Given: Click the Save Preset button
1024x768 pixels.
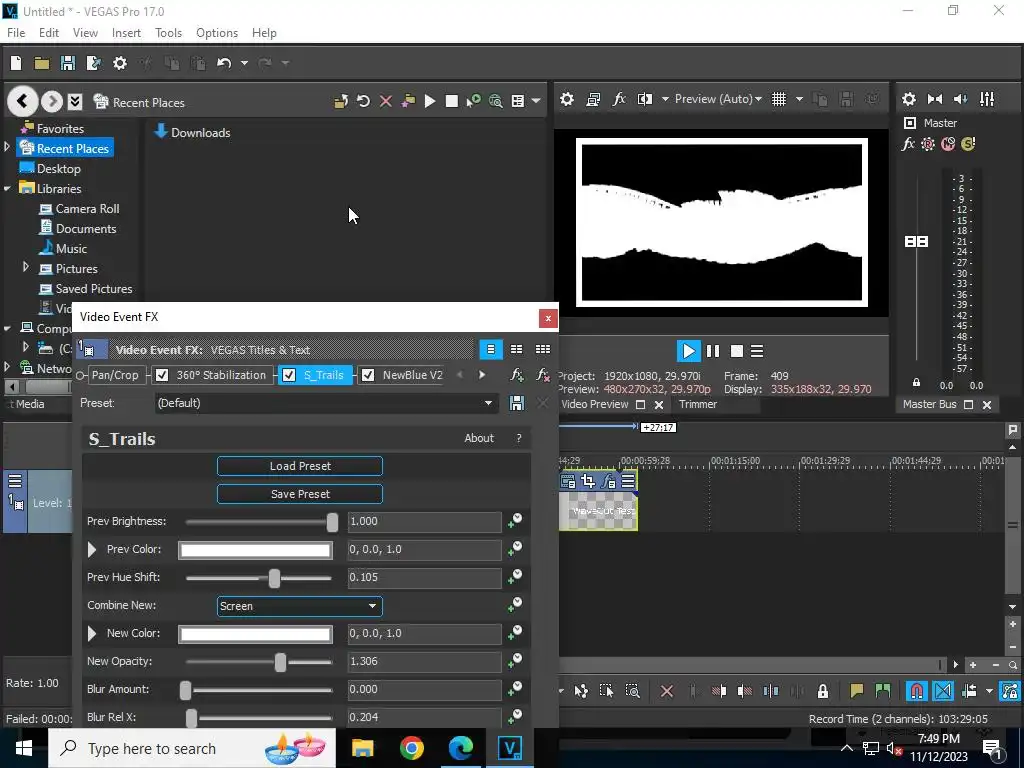Looking at the screenshot, I should coord(300,494).
